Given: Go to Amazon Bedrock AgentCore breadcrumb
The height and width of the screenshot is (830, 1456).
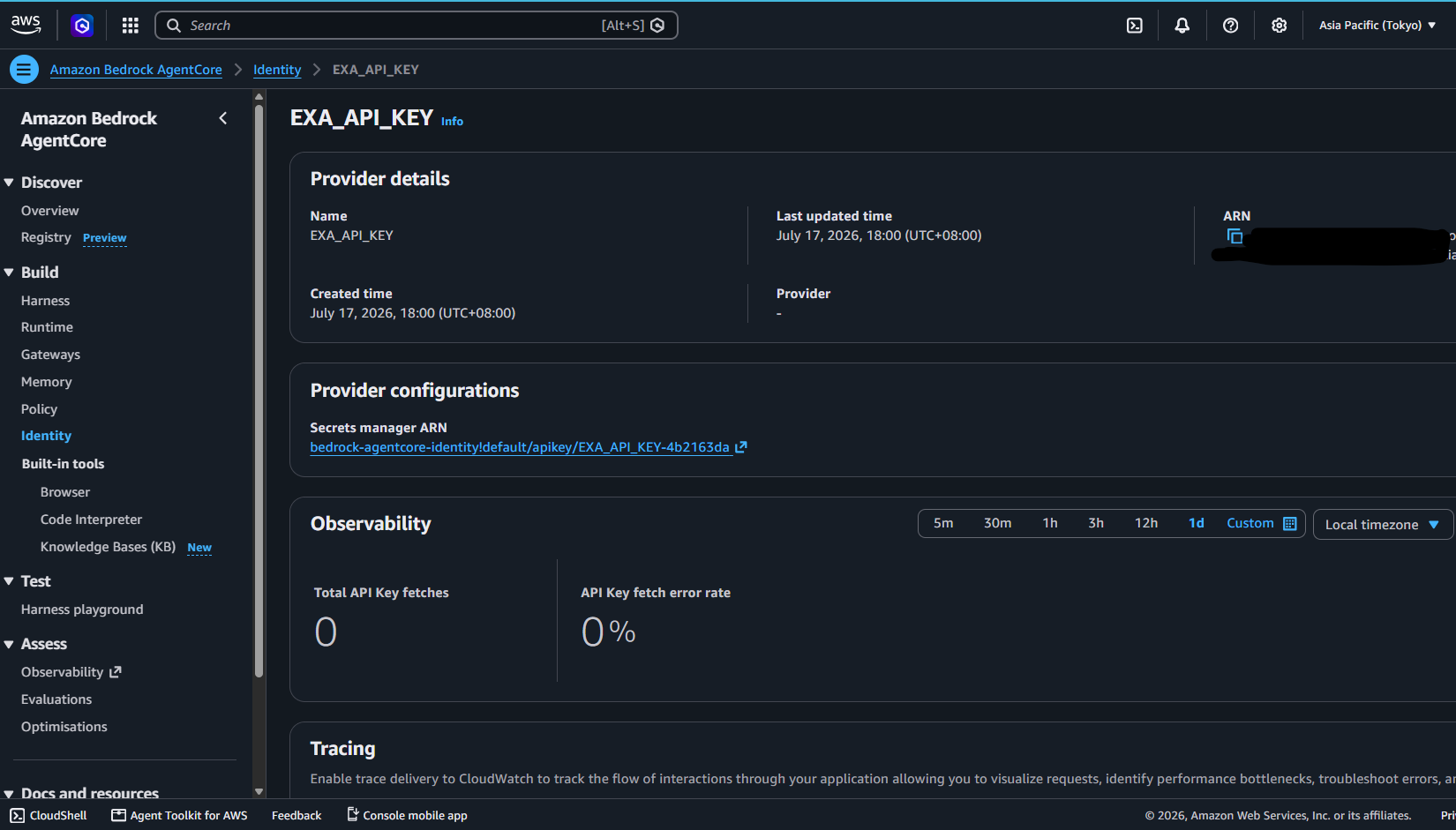Looking at the screenshot, I should (136, 70).
